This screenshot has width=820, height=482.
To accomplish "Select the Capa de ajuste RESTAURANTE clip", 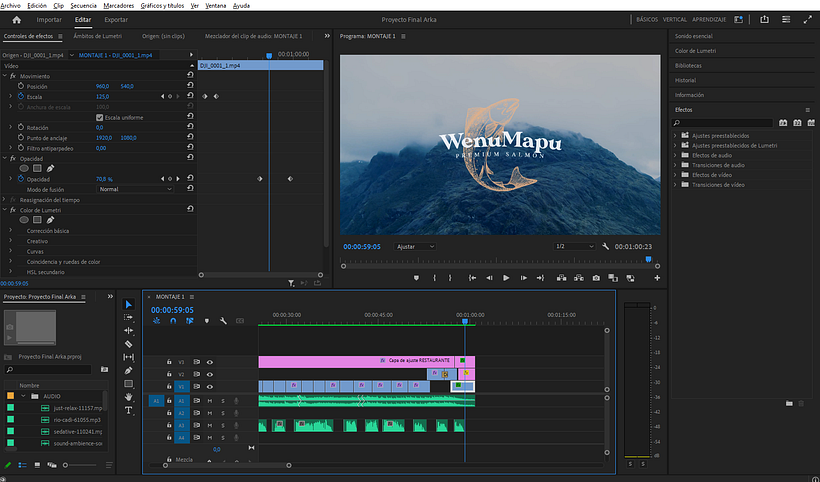I will tap(357, 361).
